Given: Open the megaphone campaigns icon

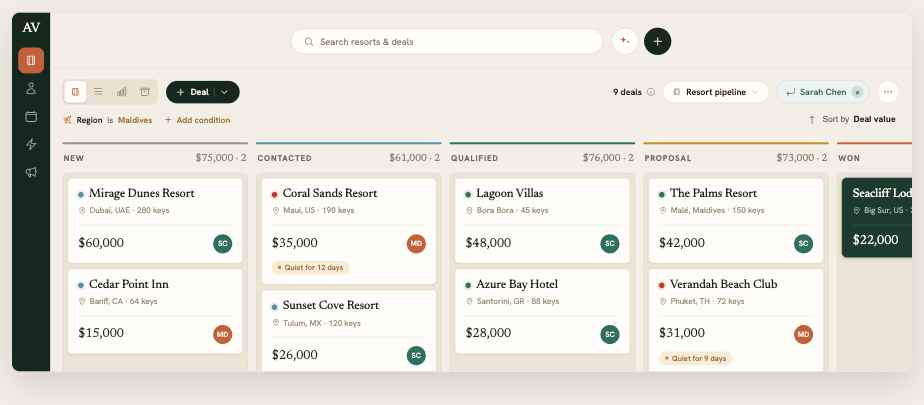Looking at the screenshot, I should click(x=31, y=172).
